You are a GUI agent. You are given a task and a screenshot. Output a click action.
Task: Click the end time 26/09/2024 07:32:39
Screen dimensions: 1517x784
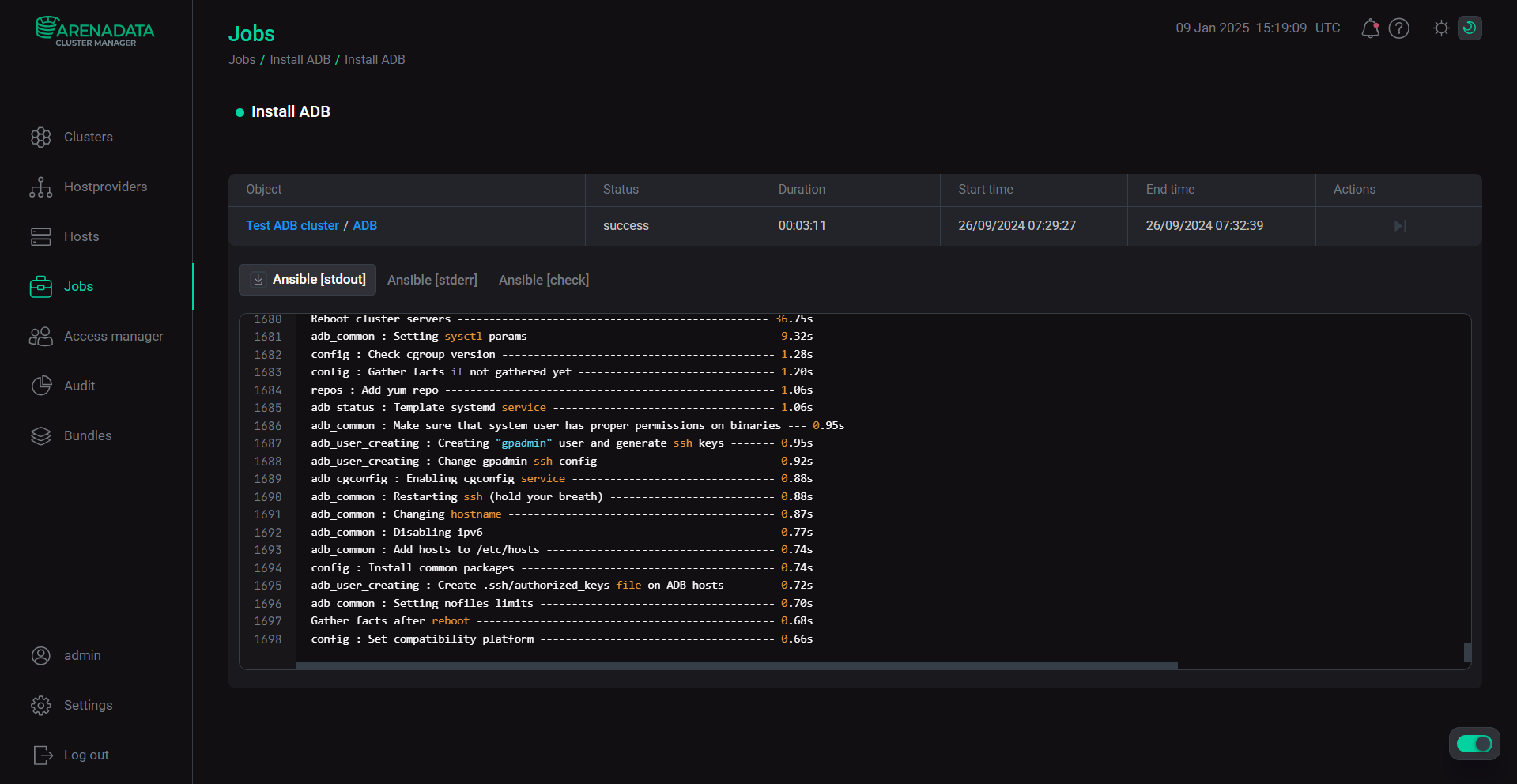(x=1205, y=225)
